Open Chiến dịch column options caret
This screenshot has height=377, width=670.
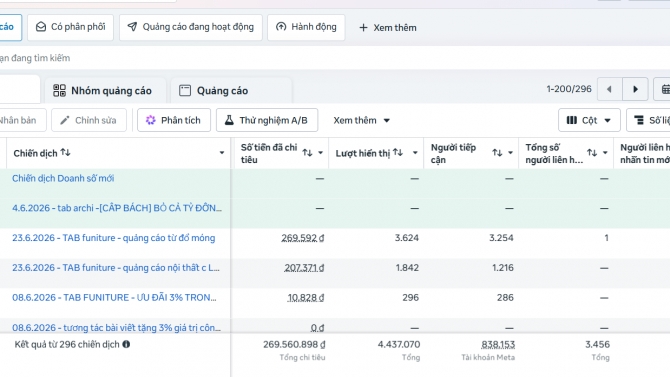tap(222, 153)
